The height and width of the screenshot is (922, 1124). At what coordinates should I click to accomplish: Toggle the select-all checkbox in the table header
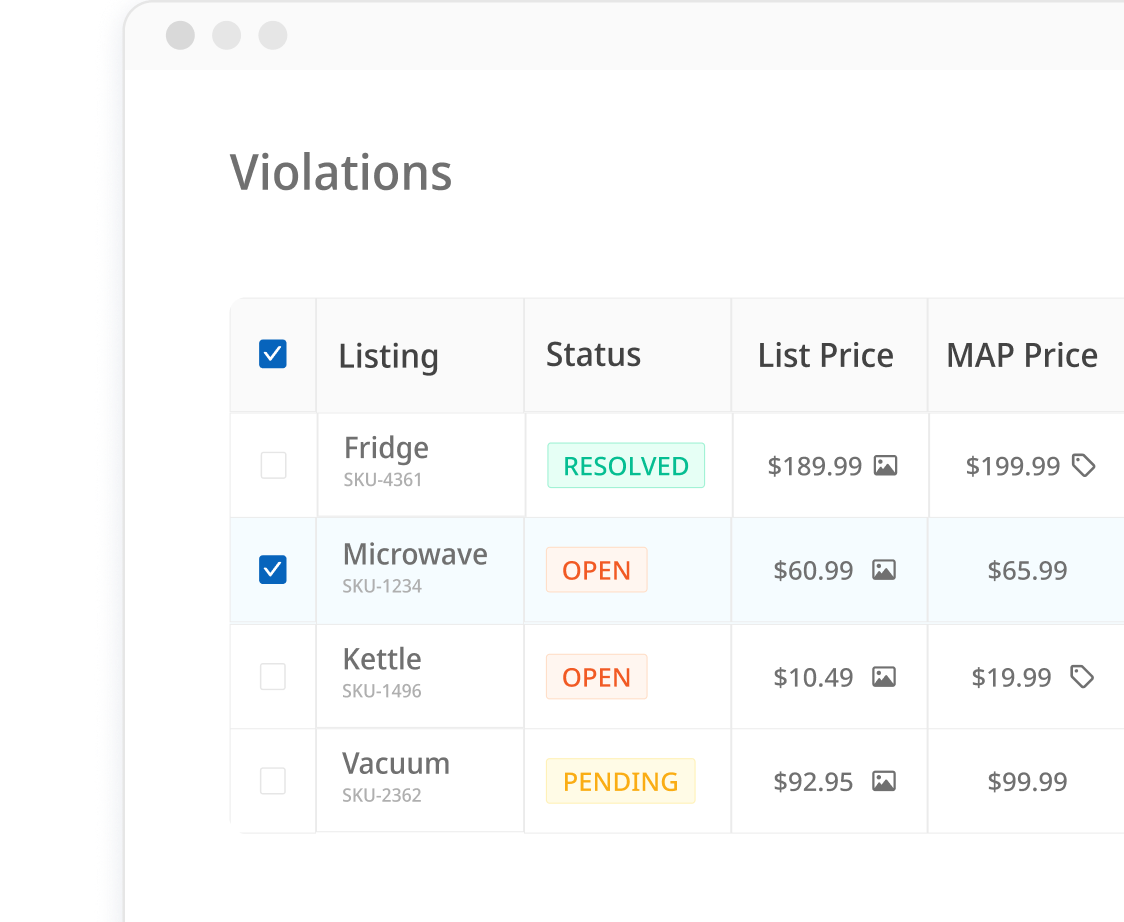coord(273,354)
